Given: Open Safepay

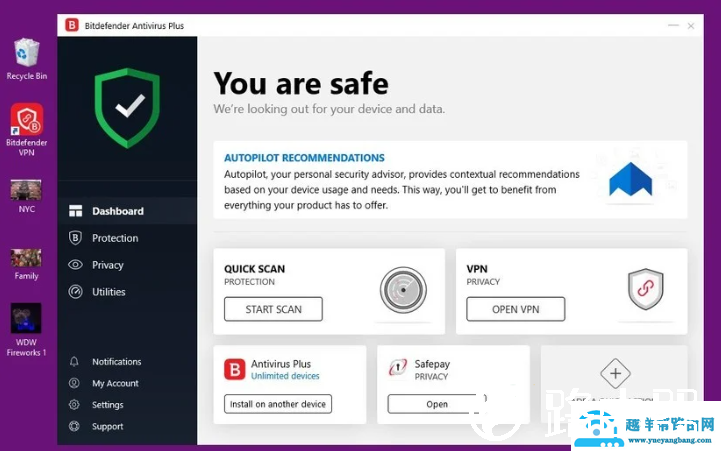Looking at the screenshot, I should [x=436, y=404].
